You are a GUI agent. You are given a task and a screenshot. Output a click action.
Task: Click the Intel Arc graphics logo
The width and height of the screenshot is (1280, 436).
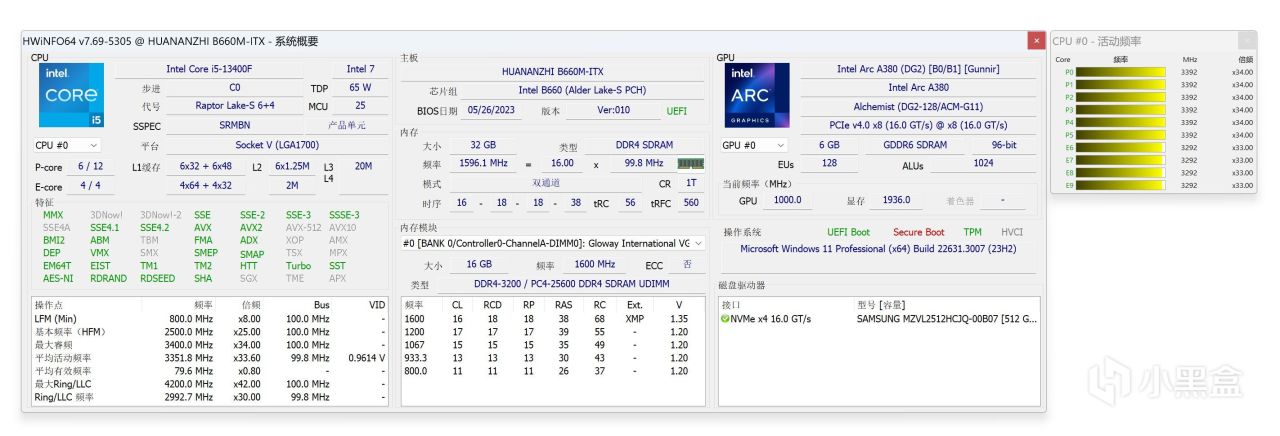(x=756, y=95)
